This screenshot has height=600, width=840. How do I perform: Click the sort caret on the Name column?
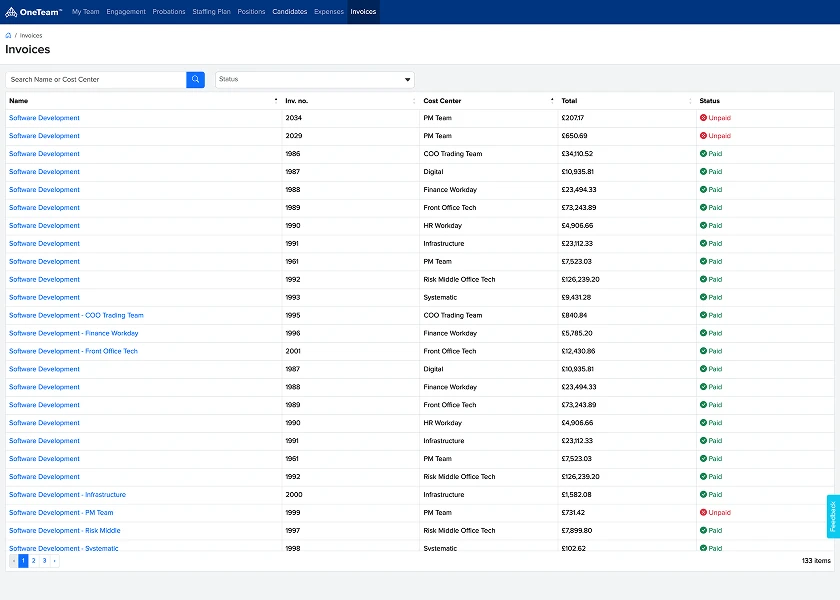click(275, 100)
